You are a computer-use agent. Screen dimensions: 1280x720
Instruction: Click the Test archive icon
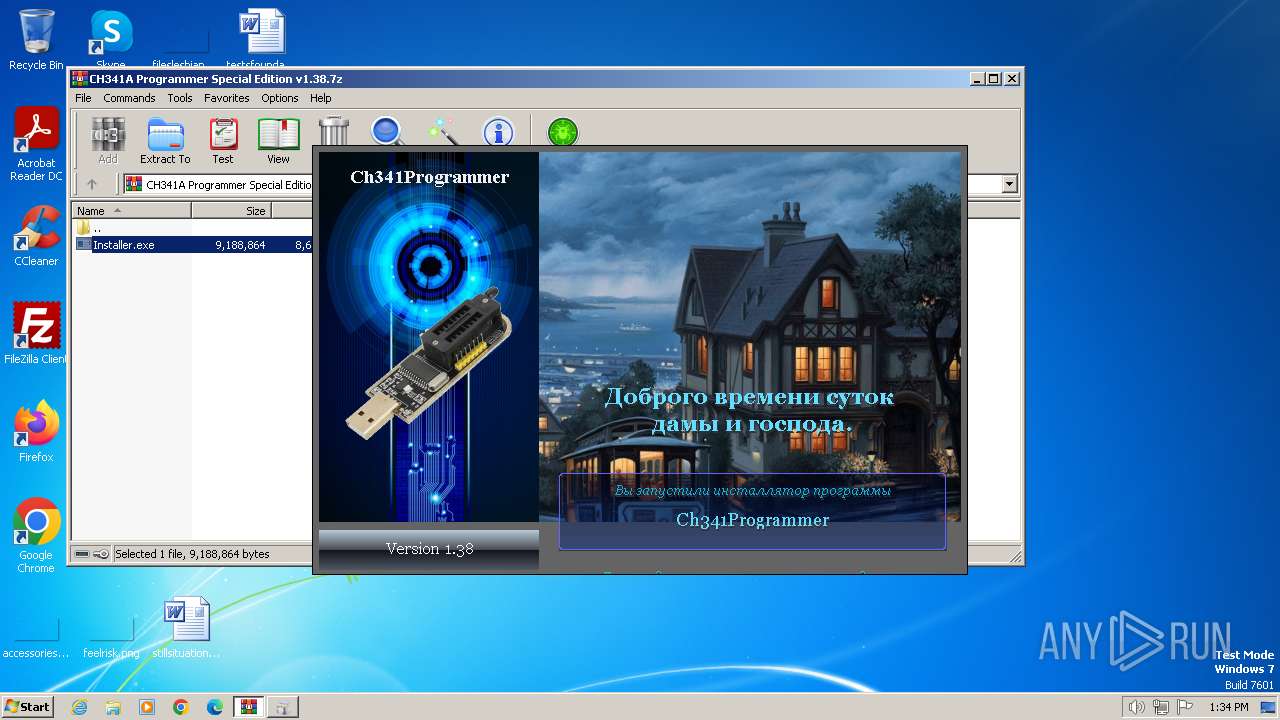pyautogui.click(x=223, y=140)
